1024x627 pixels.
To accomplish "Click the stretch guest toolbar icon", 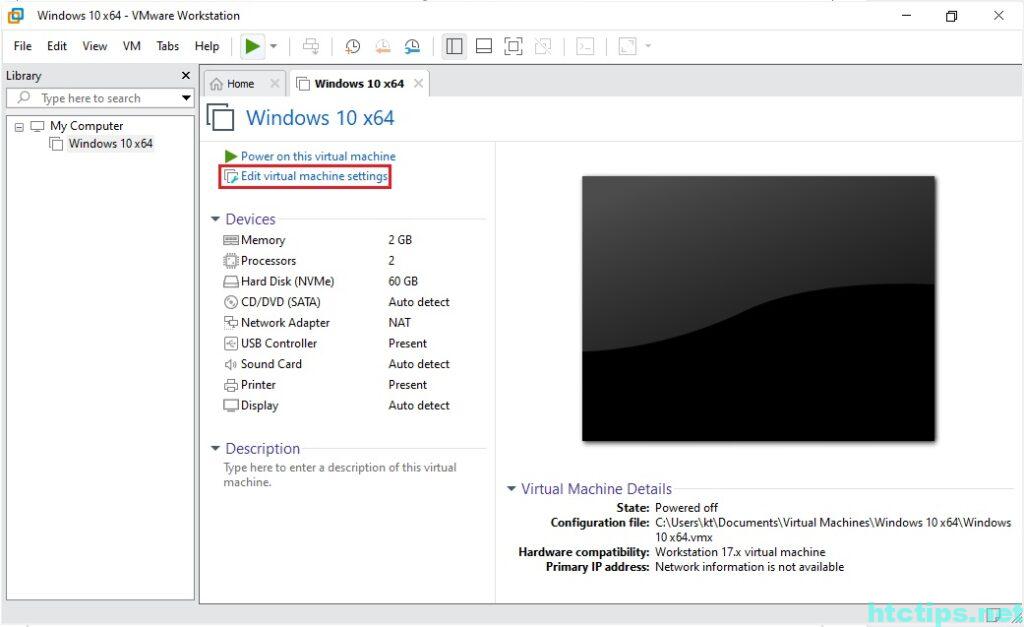I will tap(627, 46).
